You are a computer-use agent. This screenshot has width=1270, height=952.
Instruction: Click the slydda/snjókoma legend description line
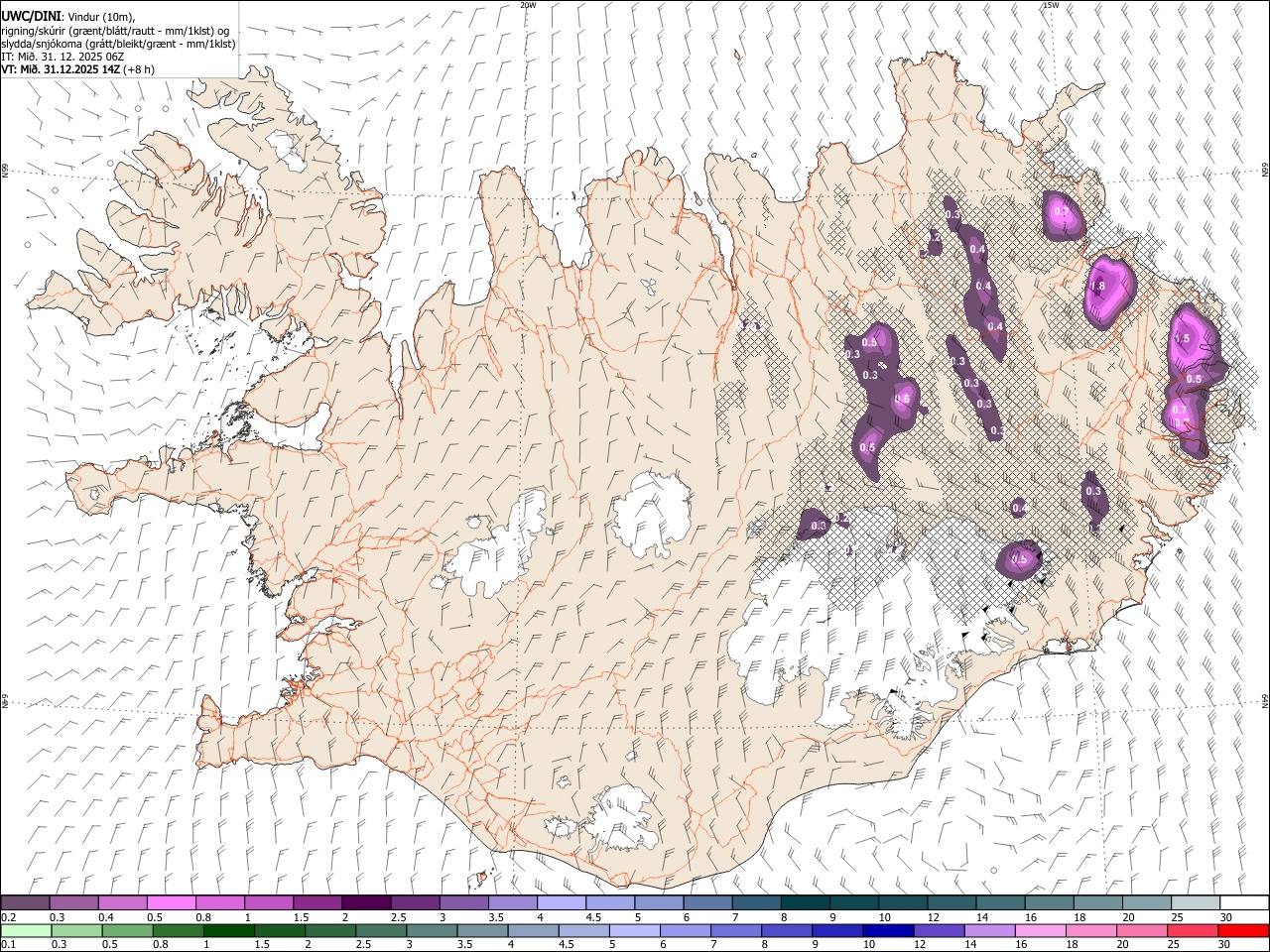[118, 44]
